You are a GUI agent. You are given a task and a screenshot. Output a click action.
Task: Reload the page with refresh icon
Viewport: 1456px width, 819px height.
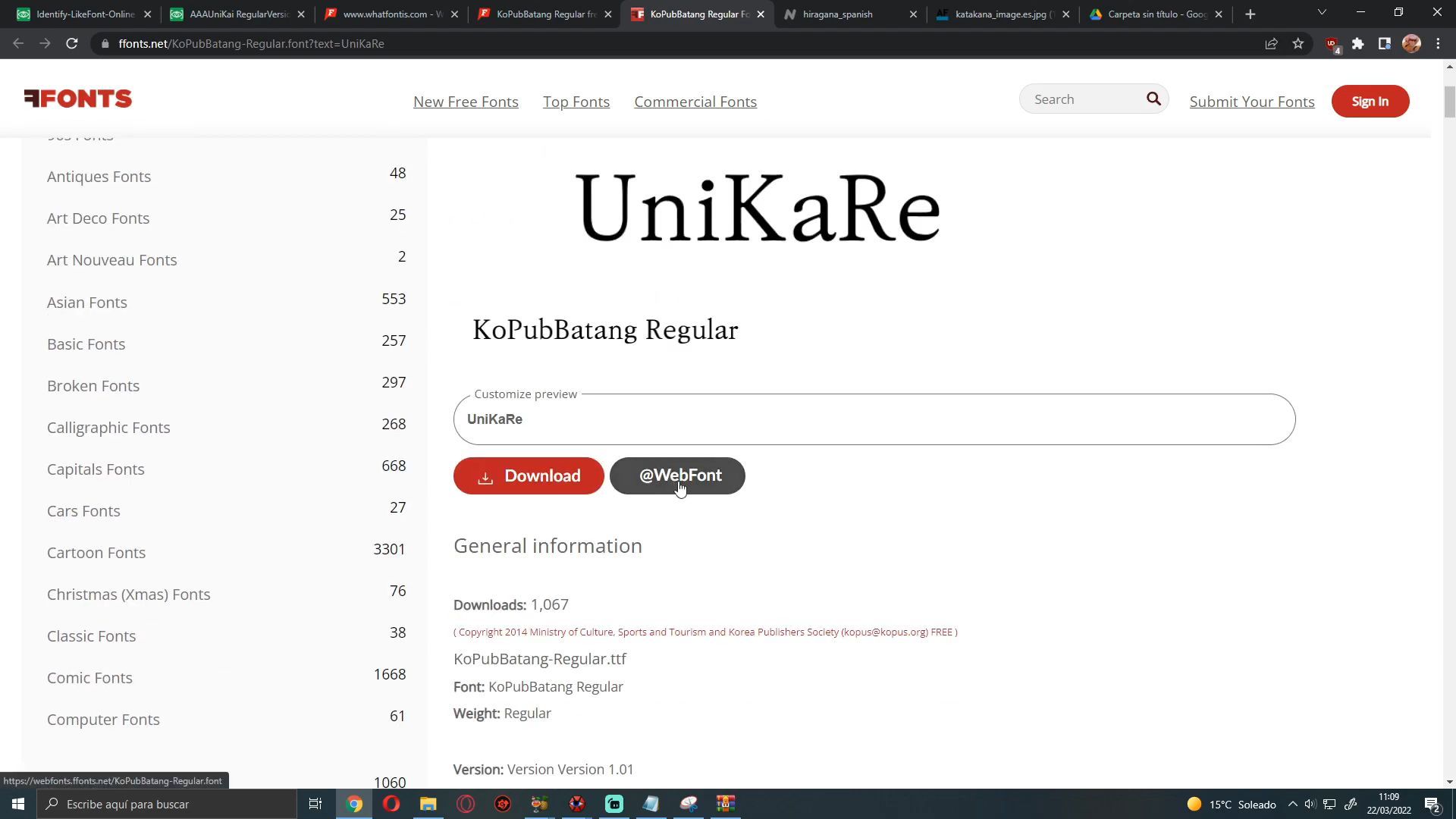coord(72,44)
